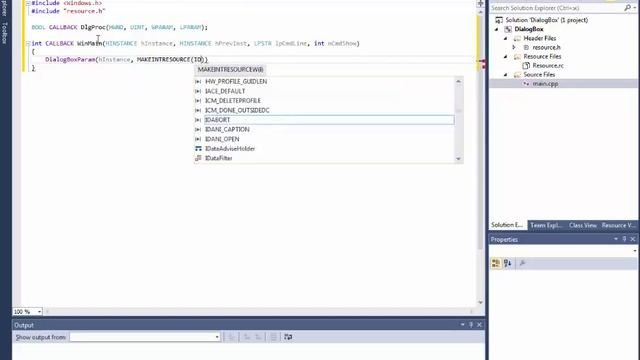Pin the Properties panel

coord(624,239)
